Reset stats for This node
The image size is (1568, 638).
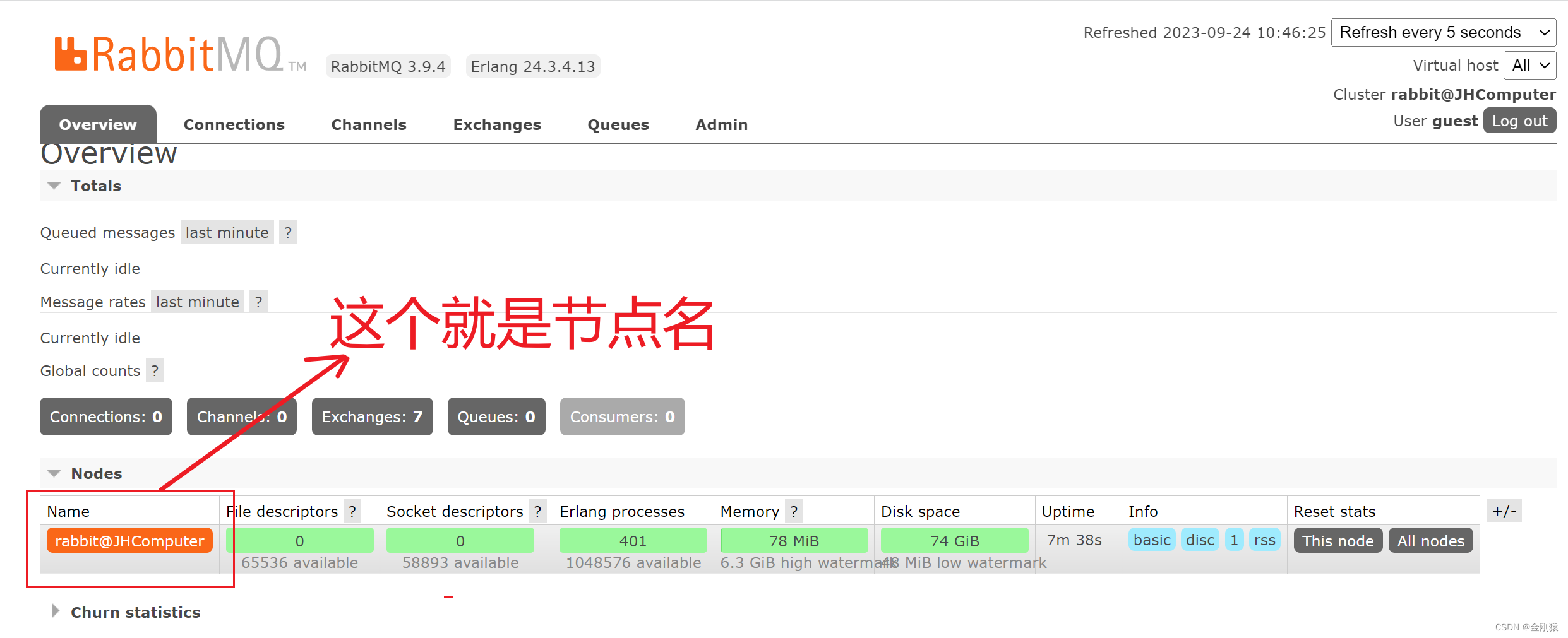point(1338,541)
